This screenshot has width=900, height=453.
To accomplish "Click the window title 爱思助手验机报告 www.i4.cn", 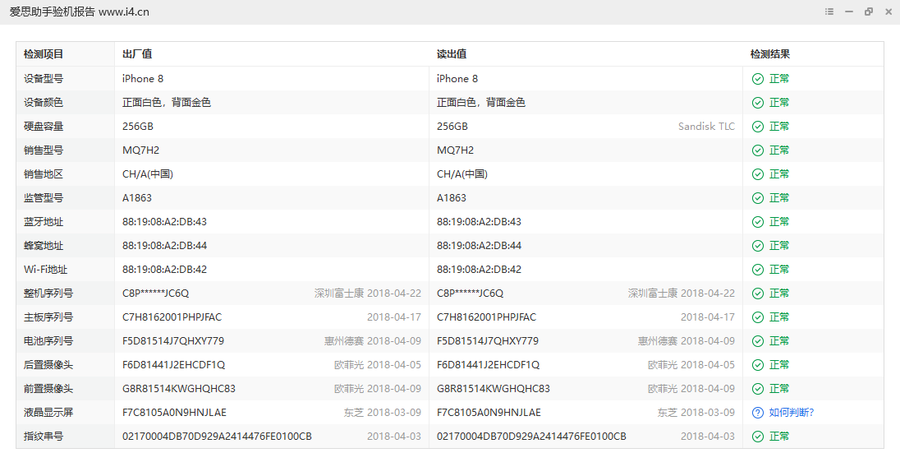I will (x=79, y=11).
